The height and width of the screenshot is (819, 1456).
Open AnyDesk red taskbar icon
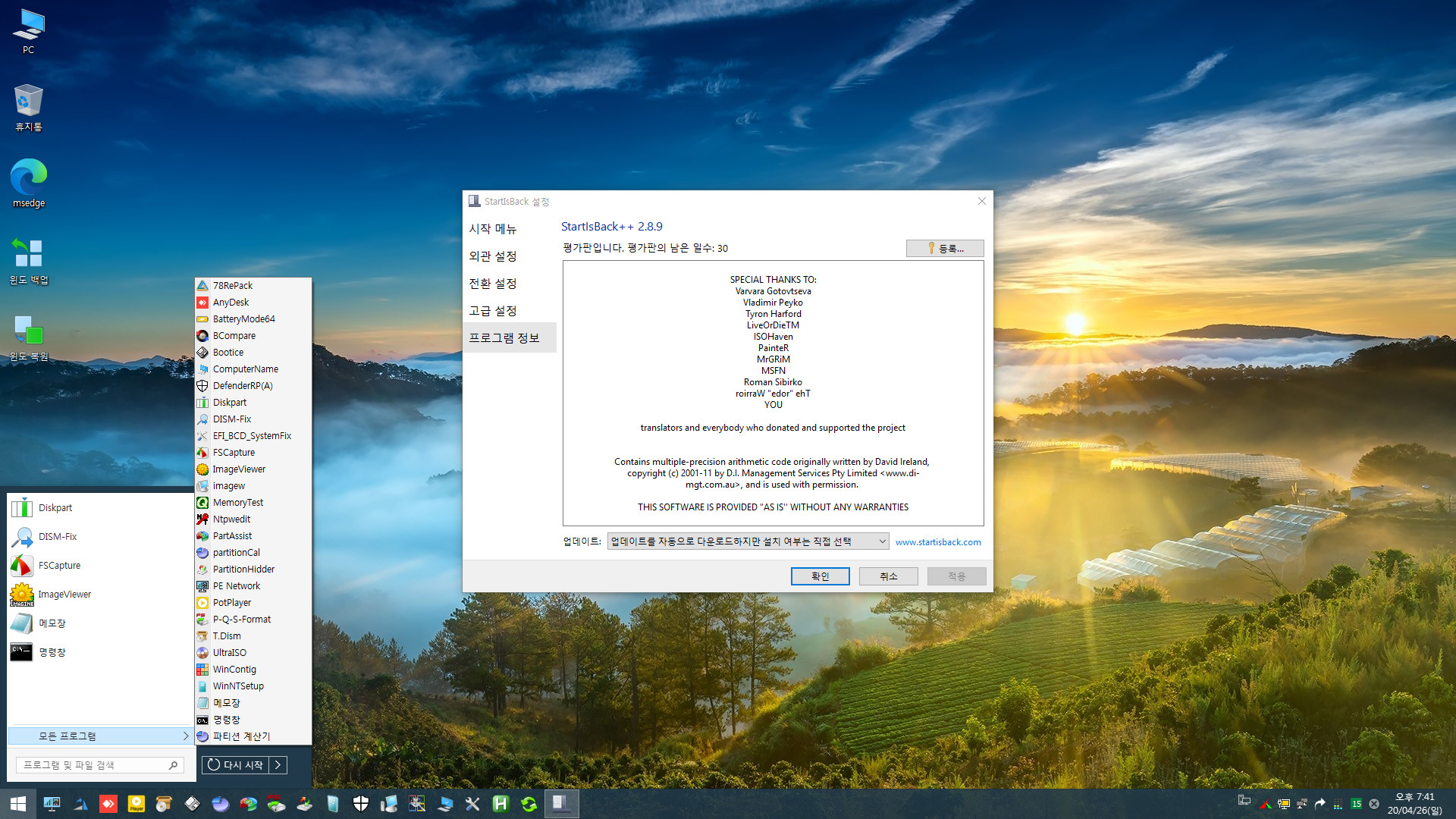[x=108, y=804]
